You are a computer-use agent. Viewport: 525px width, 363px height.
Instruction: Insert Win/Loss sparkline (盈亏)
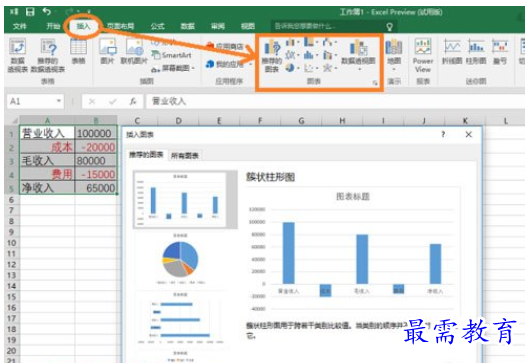click(x=500, y=51)
